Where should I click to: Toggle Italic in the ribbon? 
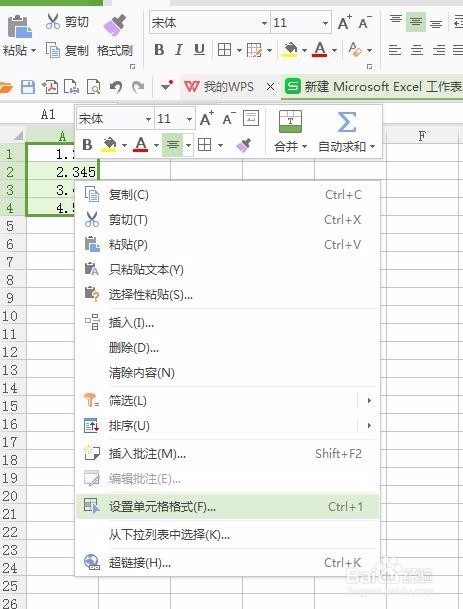coord(179,50)
